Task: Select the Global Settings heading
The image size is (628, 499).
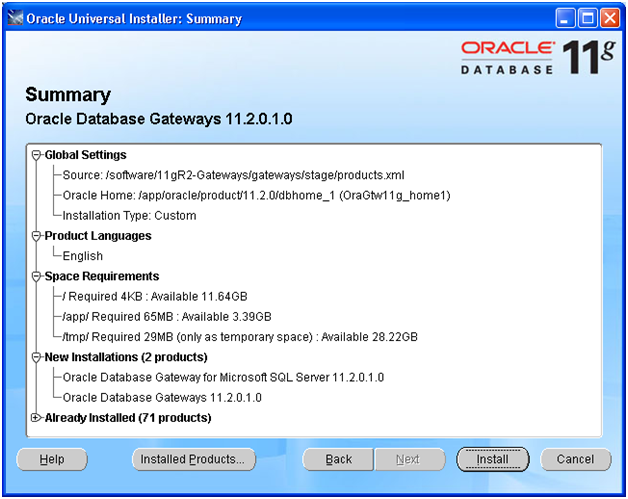Action: [85, 155]
